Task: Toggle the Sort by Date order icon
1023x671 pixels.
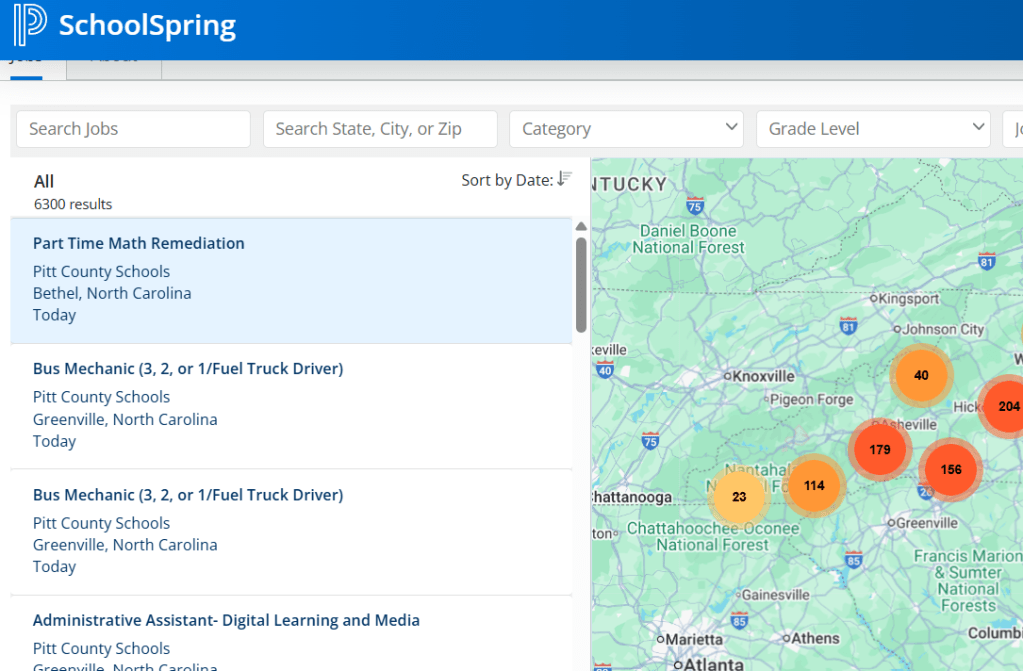Action: tap(565, 179)
